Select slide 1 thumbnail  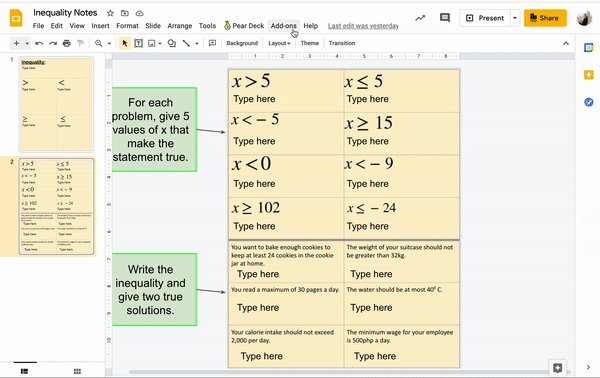tap(56, 104)
